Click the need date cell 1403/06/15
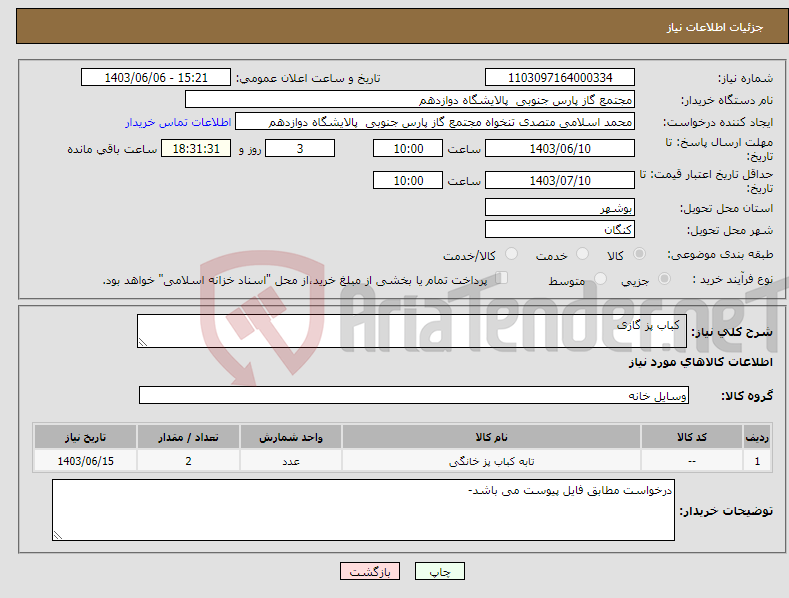 (x=86, y=461)
